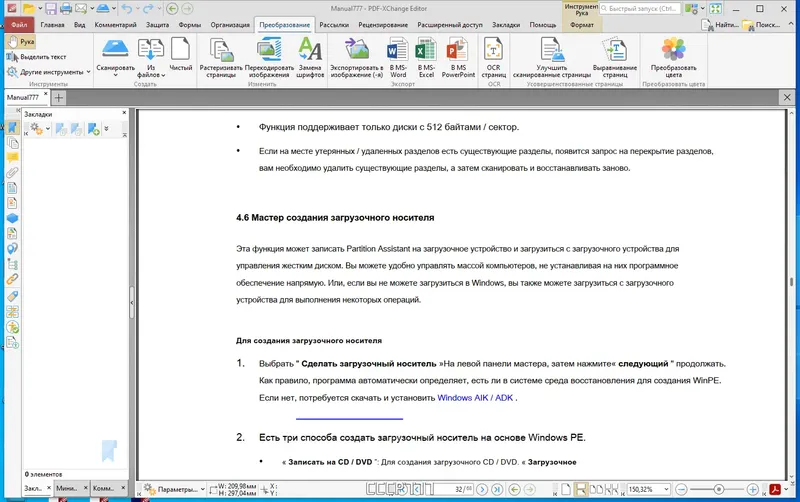Viewport: 800px width, 502px height.
Task: Switch to the Организация ribbon tab
Action: coord(230,24)
